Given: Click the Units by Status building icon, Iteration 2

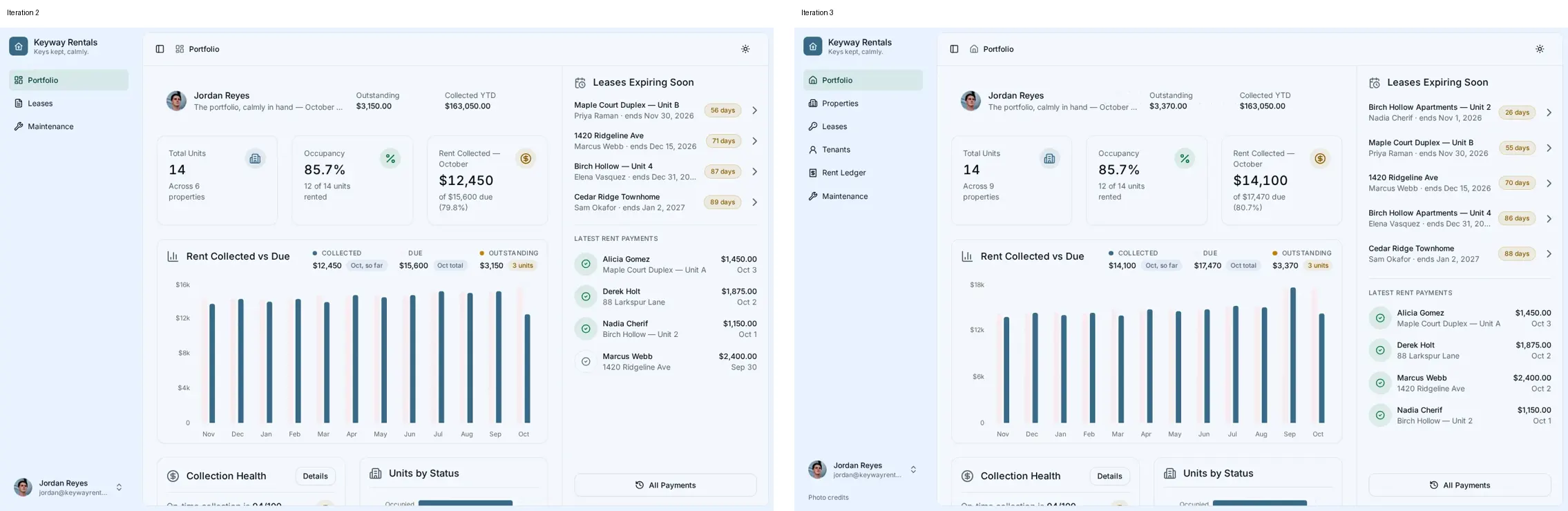Looking at the screenshot, I should tap(376, 473).
